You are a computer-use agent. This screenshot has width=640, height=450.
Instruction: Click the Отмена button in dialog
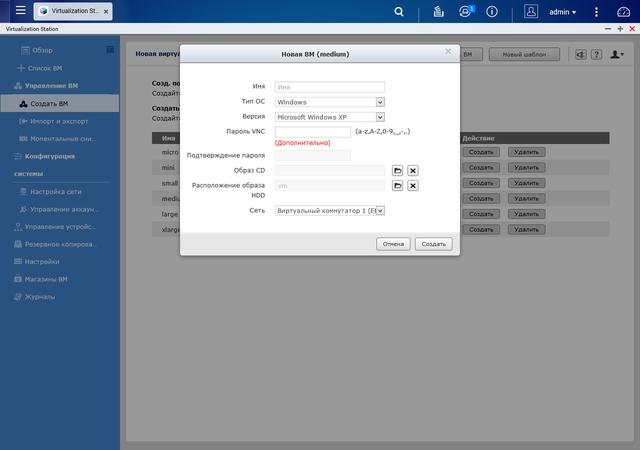pyautogui.click(x=393, y=244)
